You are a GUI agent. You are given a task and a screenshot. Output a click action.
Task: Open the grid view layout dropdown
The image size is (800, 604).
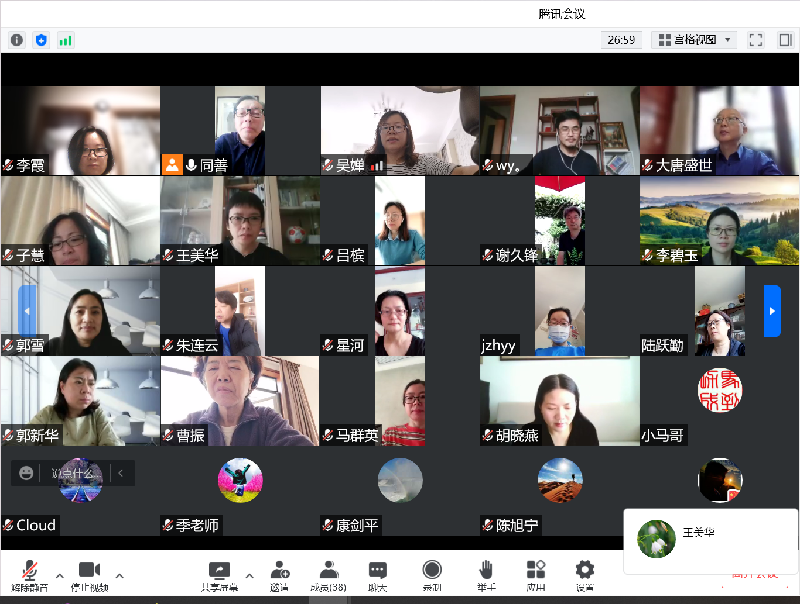coord(694,40)
